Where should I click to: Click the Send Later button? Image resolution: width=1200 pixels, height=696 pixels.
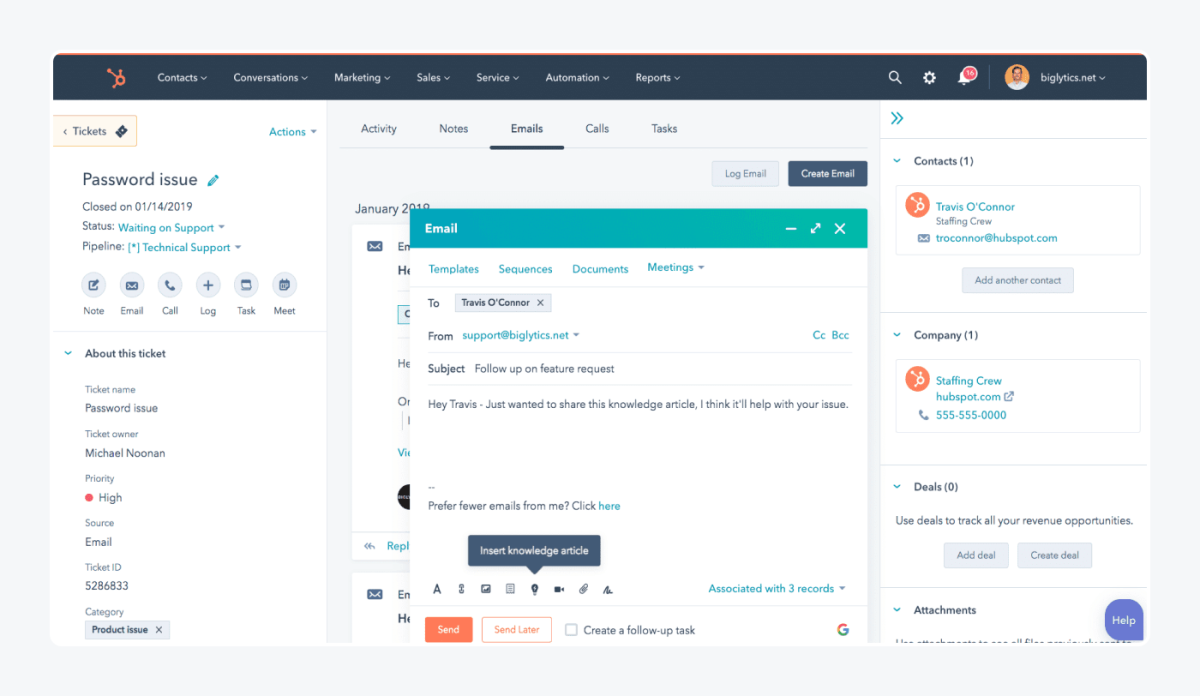516,629
